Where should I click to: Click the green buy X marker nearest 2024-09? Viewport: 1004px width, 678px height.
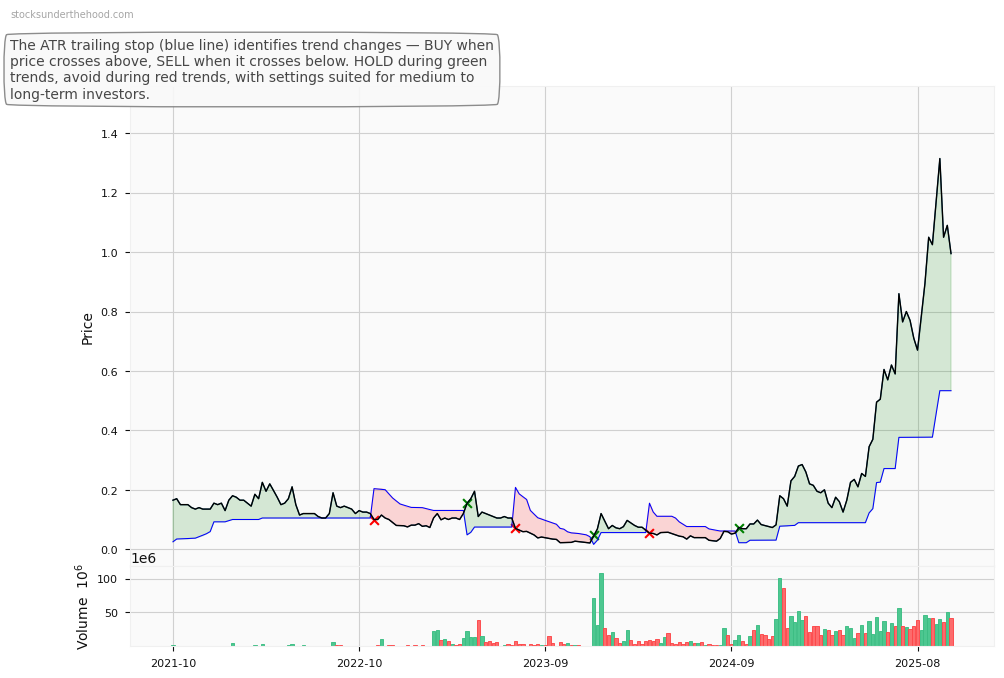coord(739,529)
